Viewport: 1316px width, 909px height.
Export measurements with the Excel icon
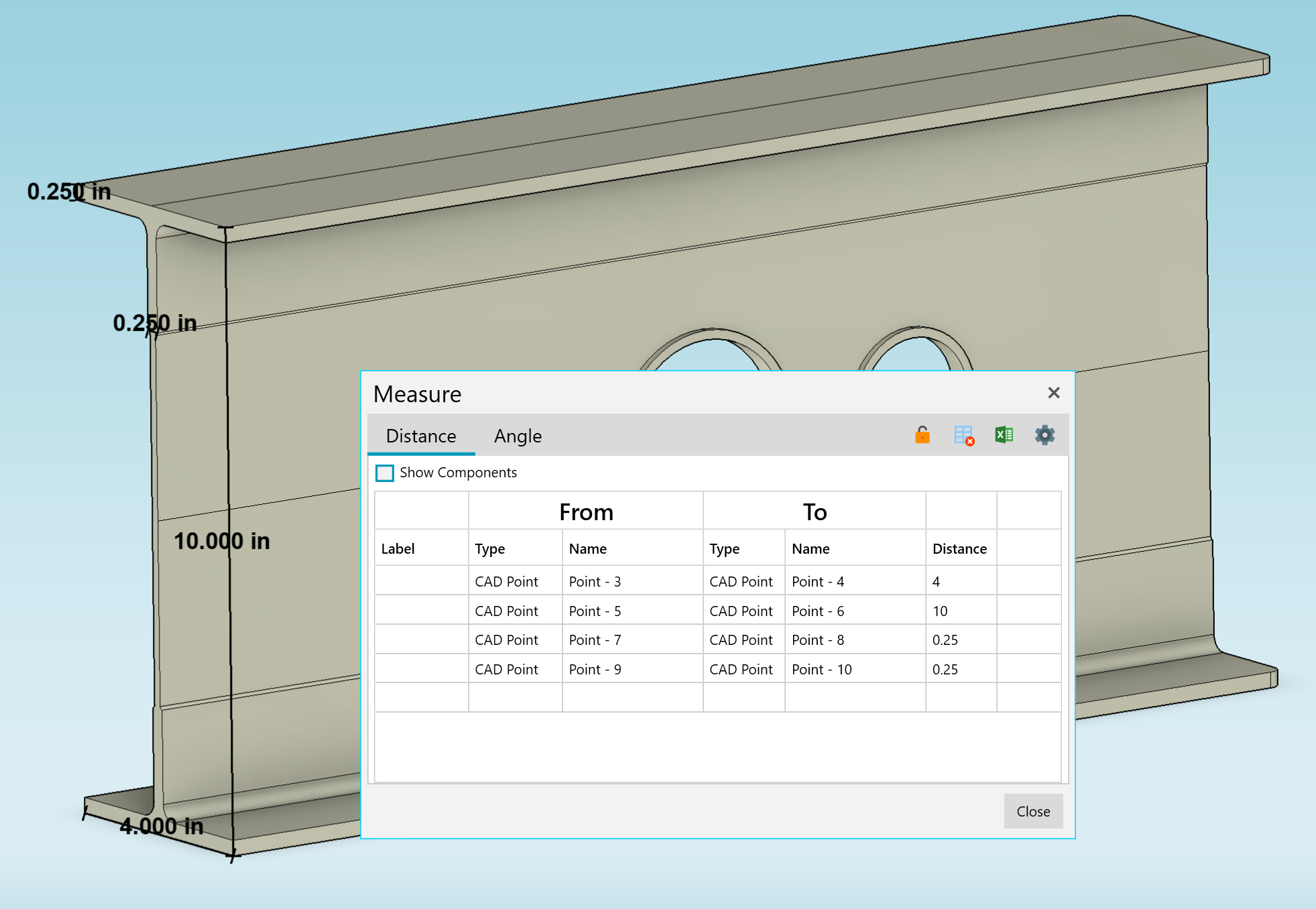coord(1004,435)
